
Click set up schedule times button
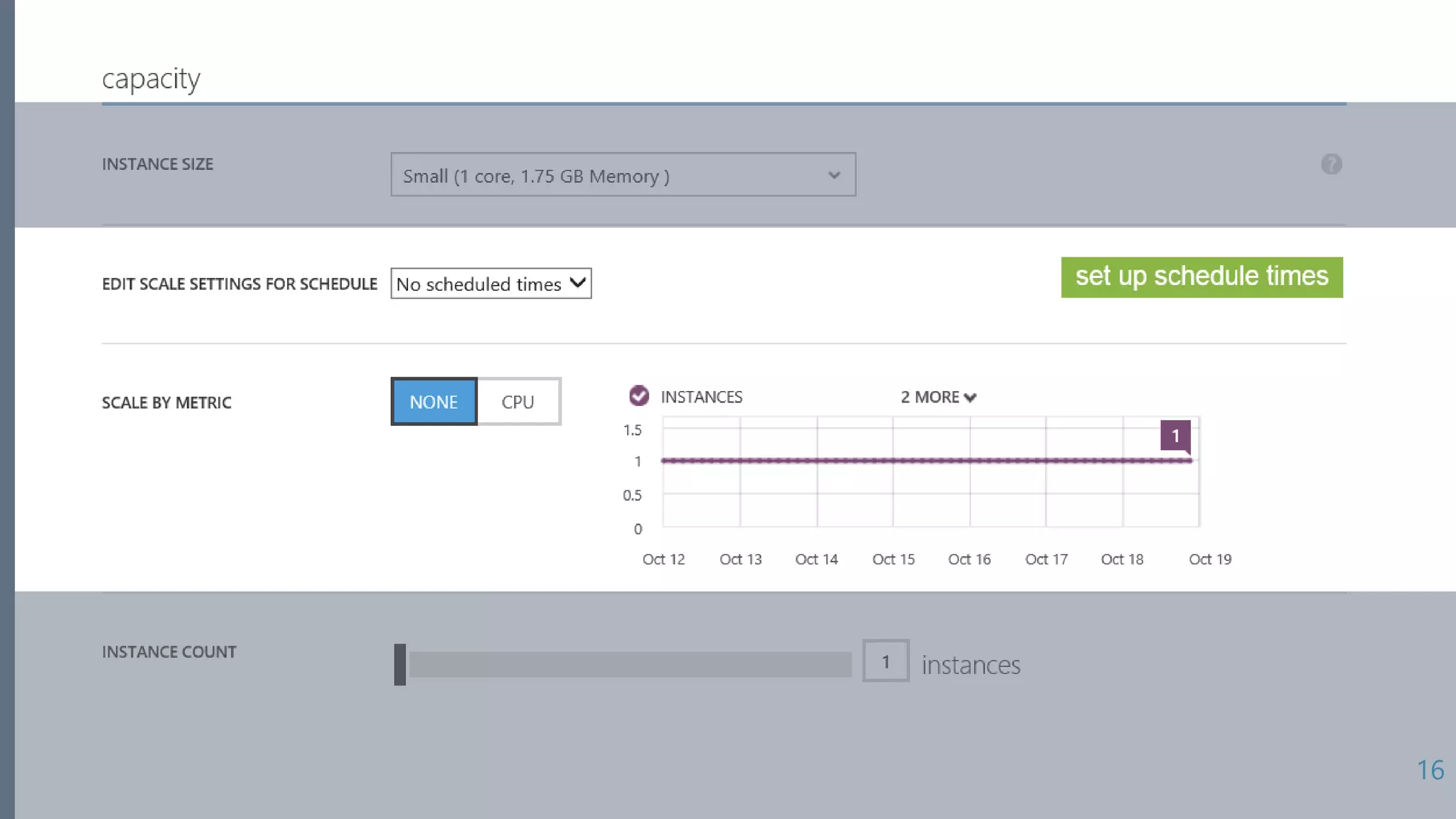click(x=1201, y=277)
